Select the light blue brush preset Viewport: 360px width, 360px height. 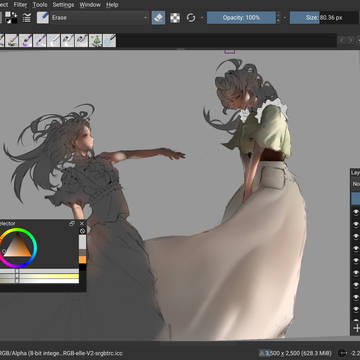(x=109, y=40)
